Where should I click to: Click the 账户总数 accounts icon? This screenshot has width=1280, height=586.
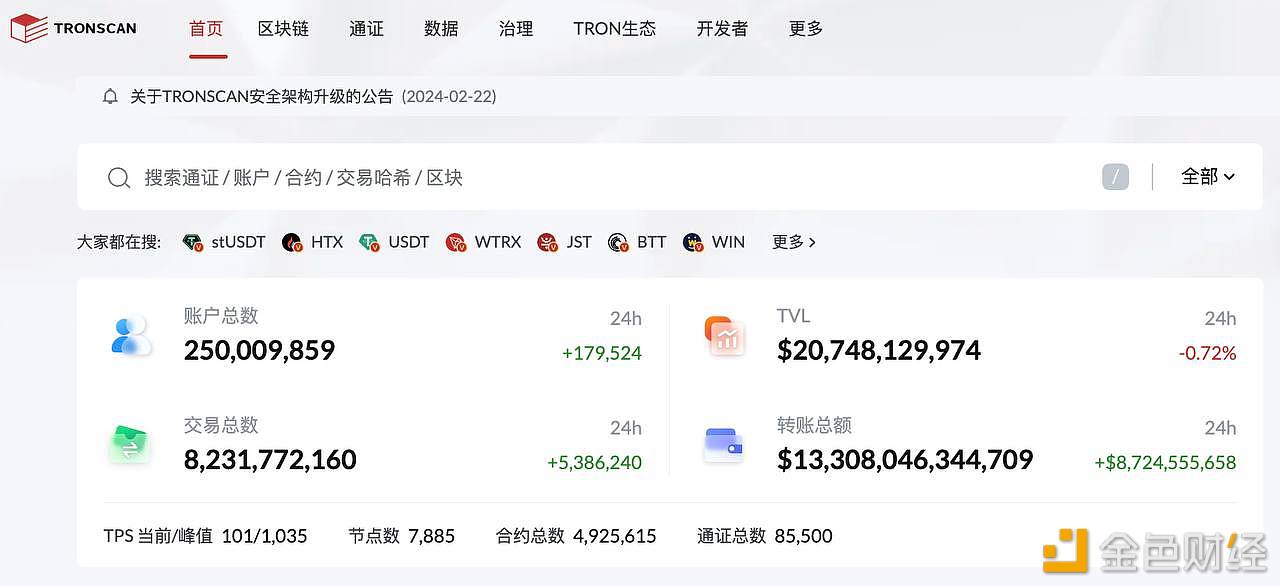130,335
